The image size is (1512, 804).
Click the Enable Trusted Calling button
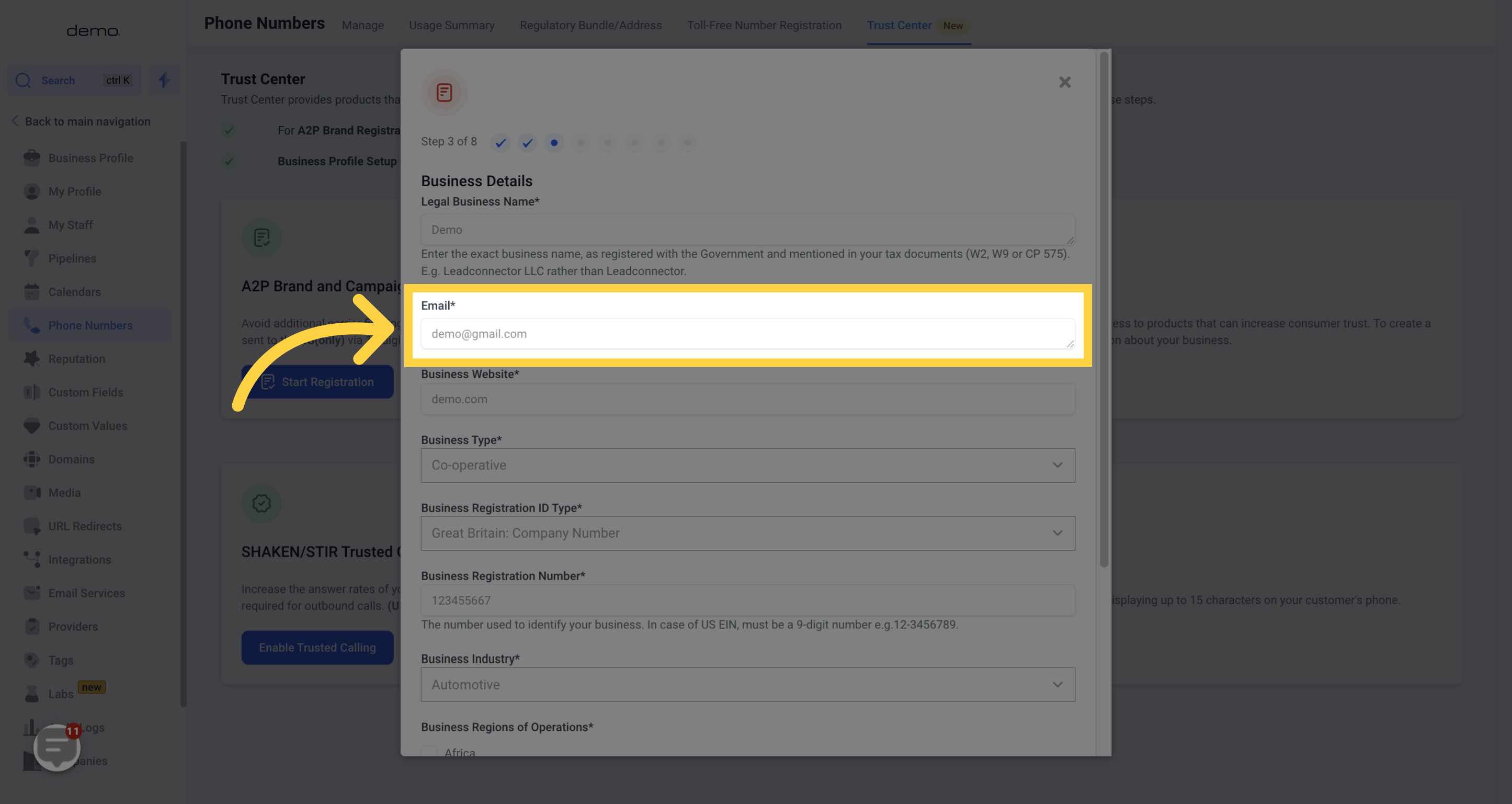317,647
